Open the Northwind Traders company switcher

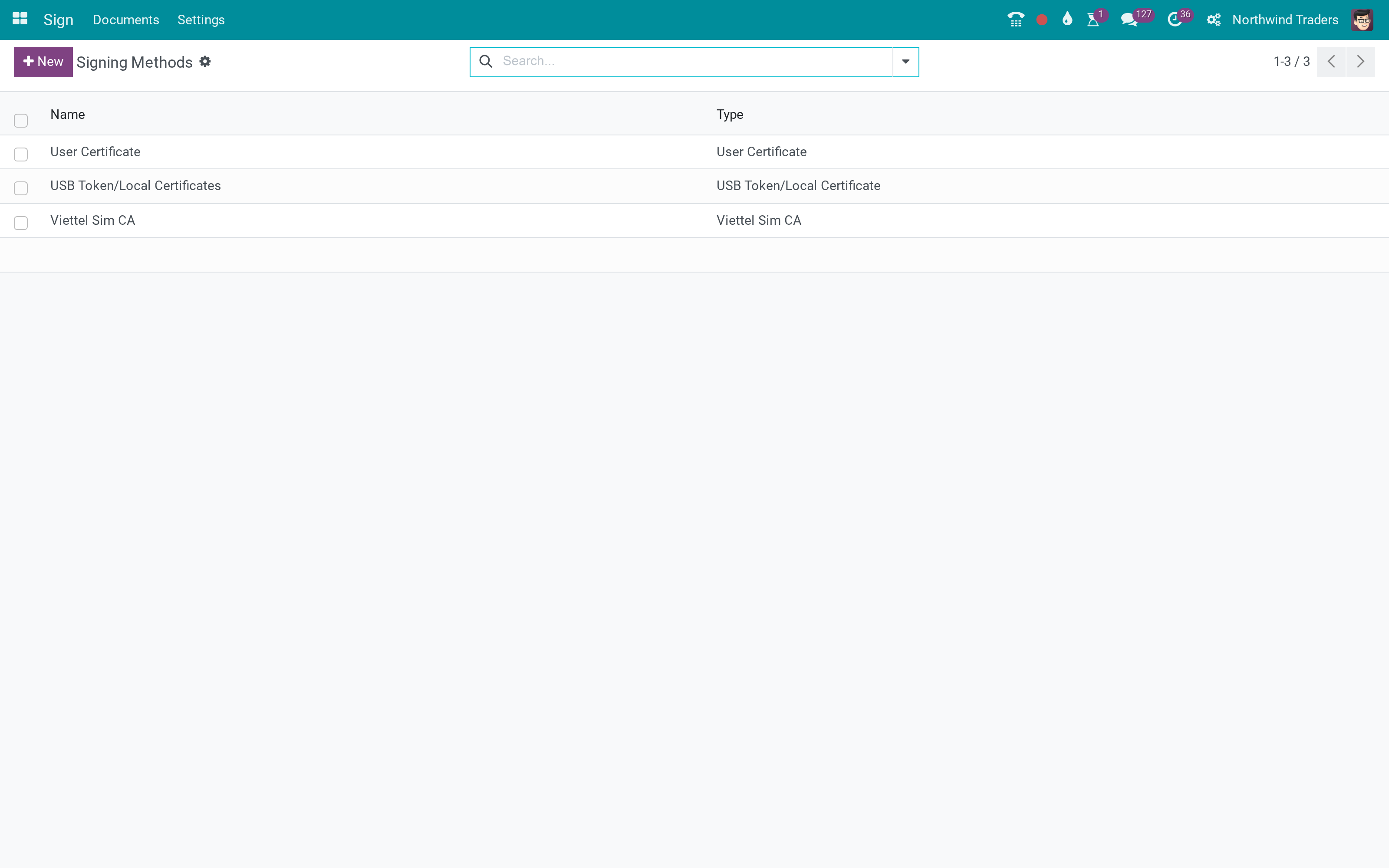click(1285, 20)
